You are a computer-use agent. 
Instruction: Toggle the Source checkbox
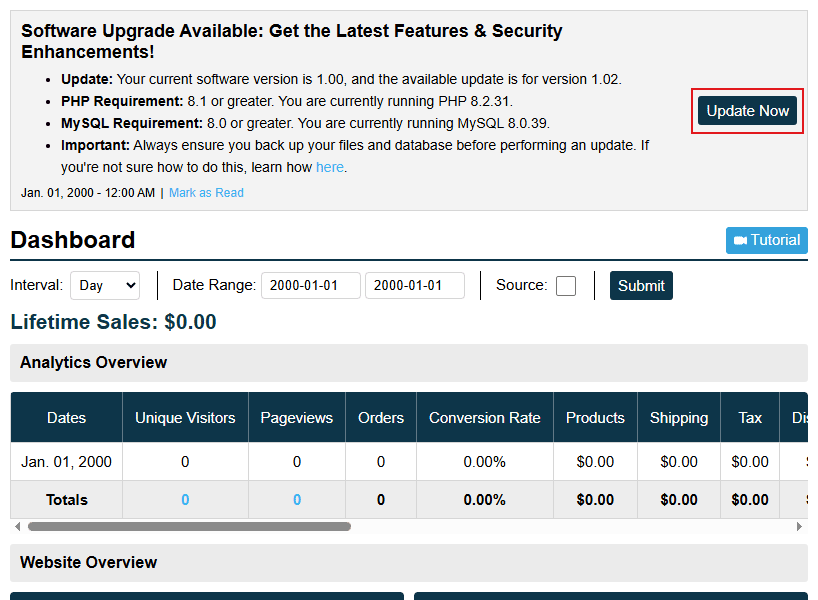coord(566,285)
